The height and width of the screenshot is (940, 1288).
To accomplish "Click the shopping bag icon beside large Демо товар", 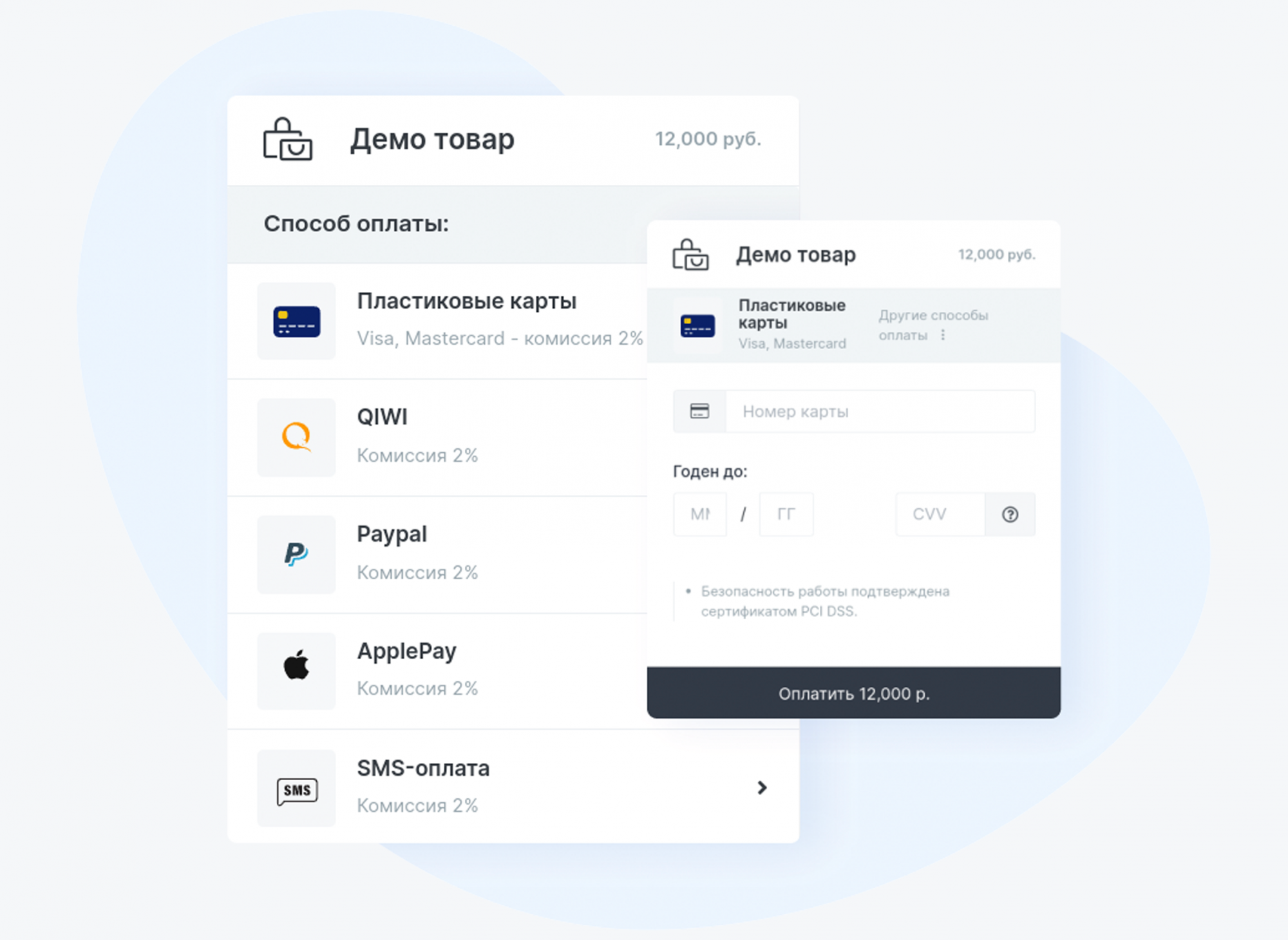I will 287,139.
